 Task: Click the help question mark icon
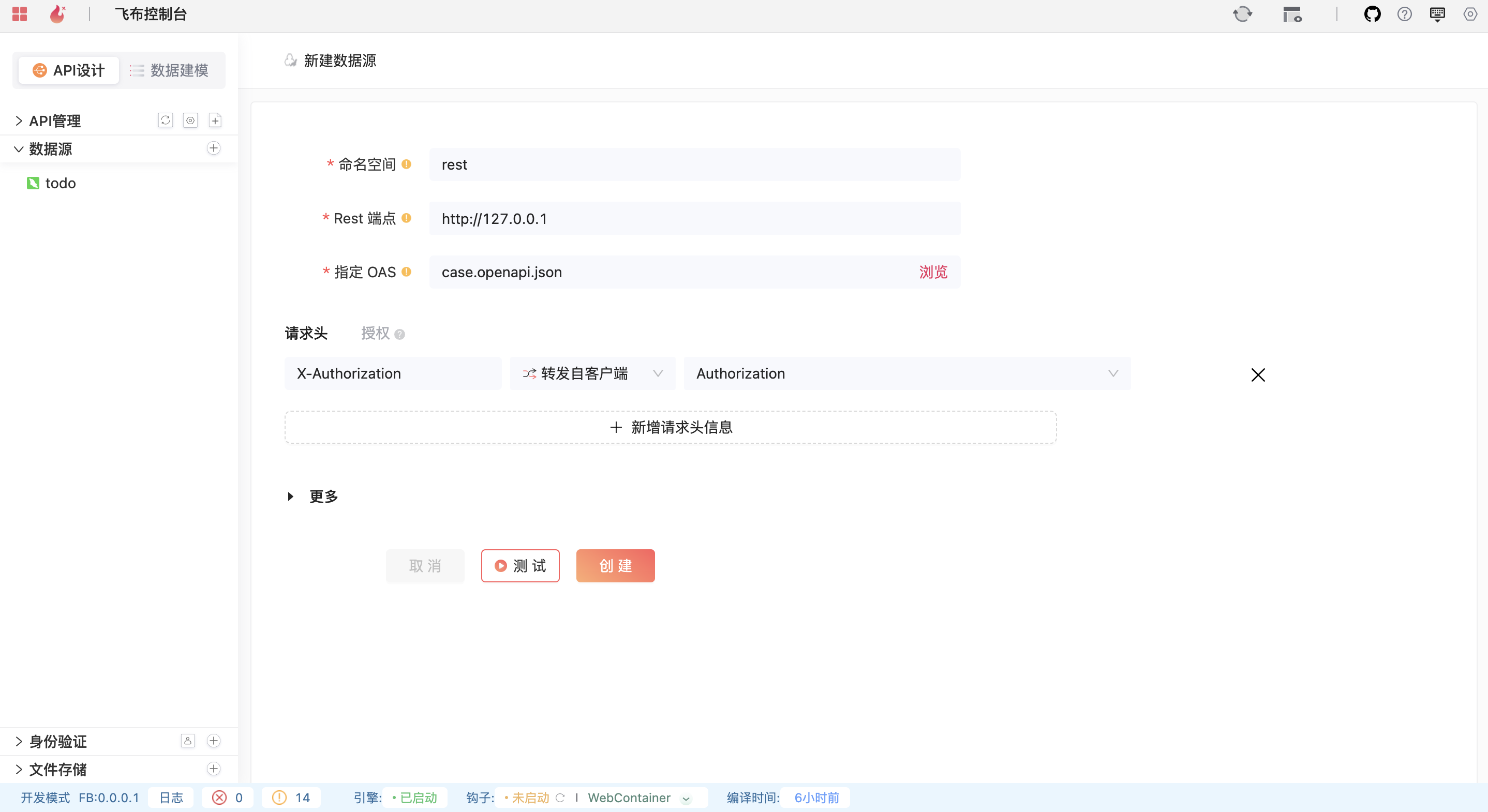pyautogui.click(x=1404, y=14)
